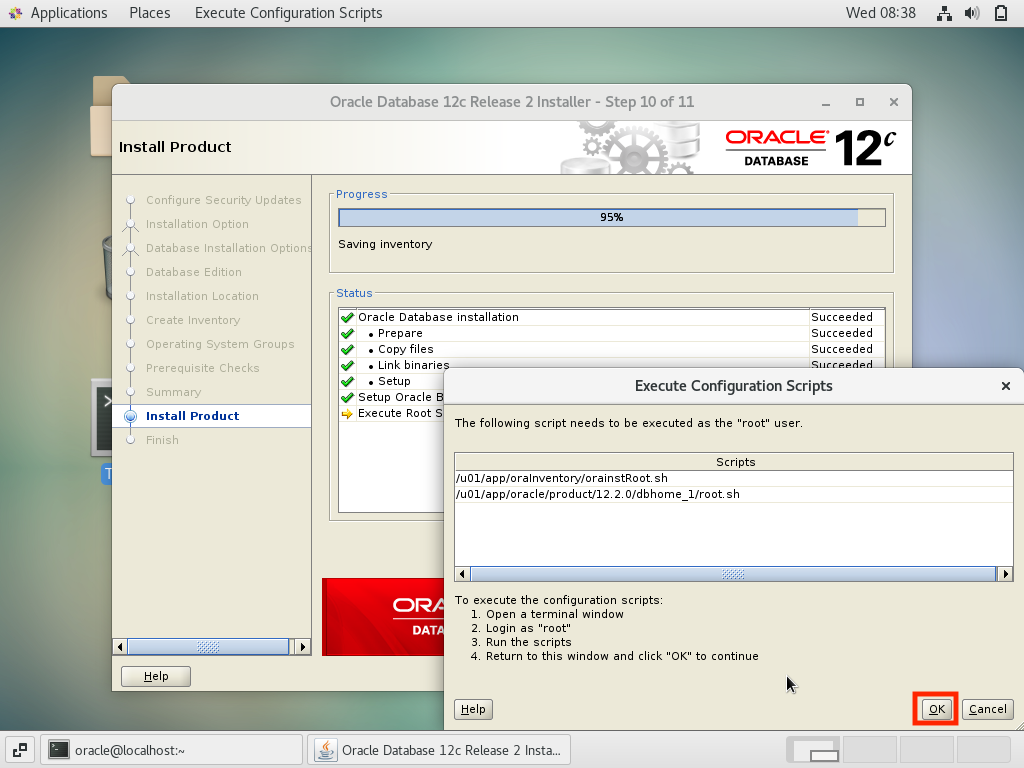Image resolution: width=1024 pixels, height=768 pixels.
Task: Select the Link binaries status row
Action: 612,365
